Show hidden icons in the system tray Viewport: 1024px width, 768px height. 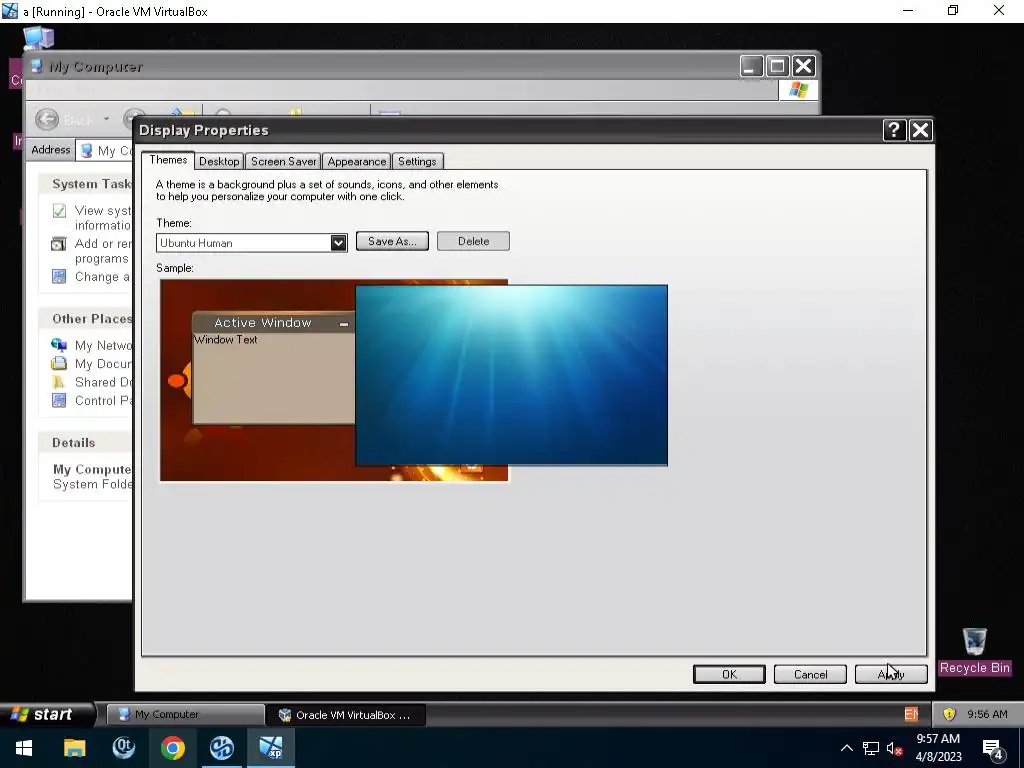[846, 748]
